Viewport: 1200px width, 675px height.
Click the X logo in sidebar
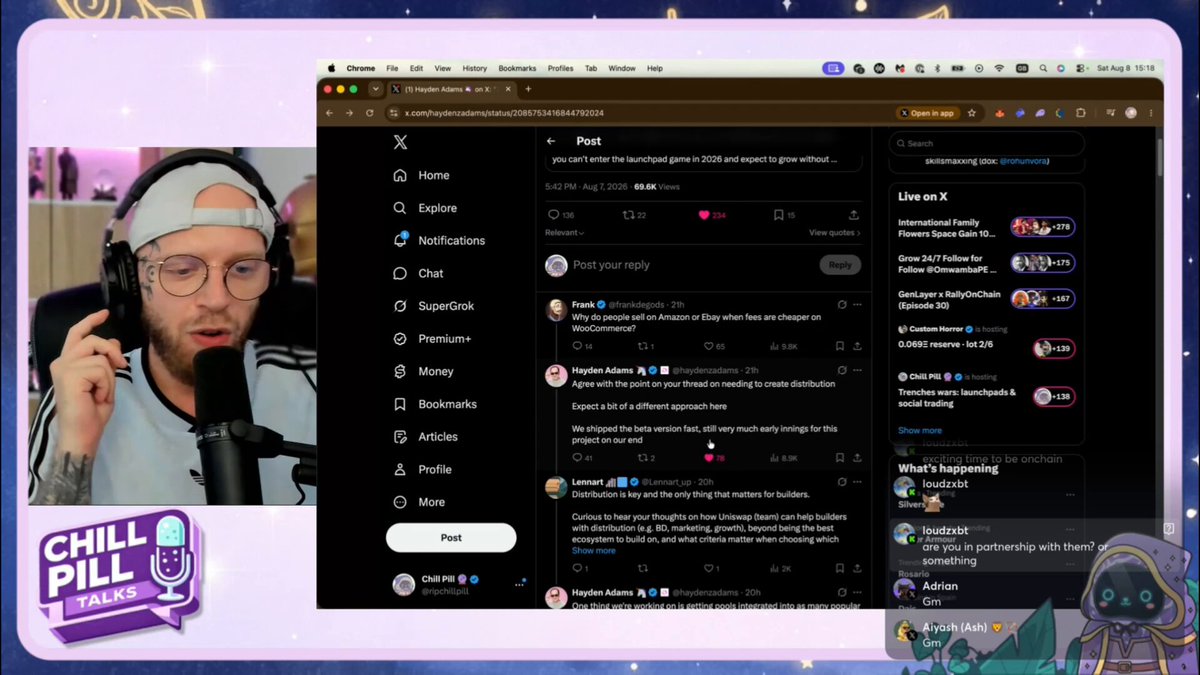(400, 142)
